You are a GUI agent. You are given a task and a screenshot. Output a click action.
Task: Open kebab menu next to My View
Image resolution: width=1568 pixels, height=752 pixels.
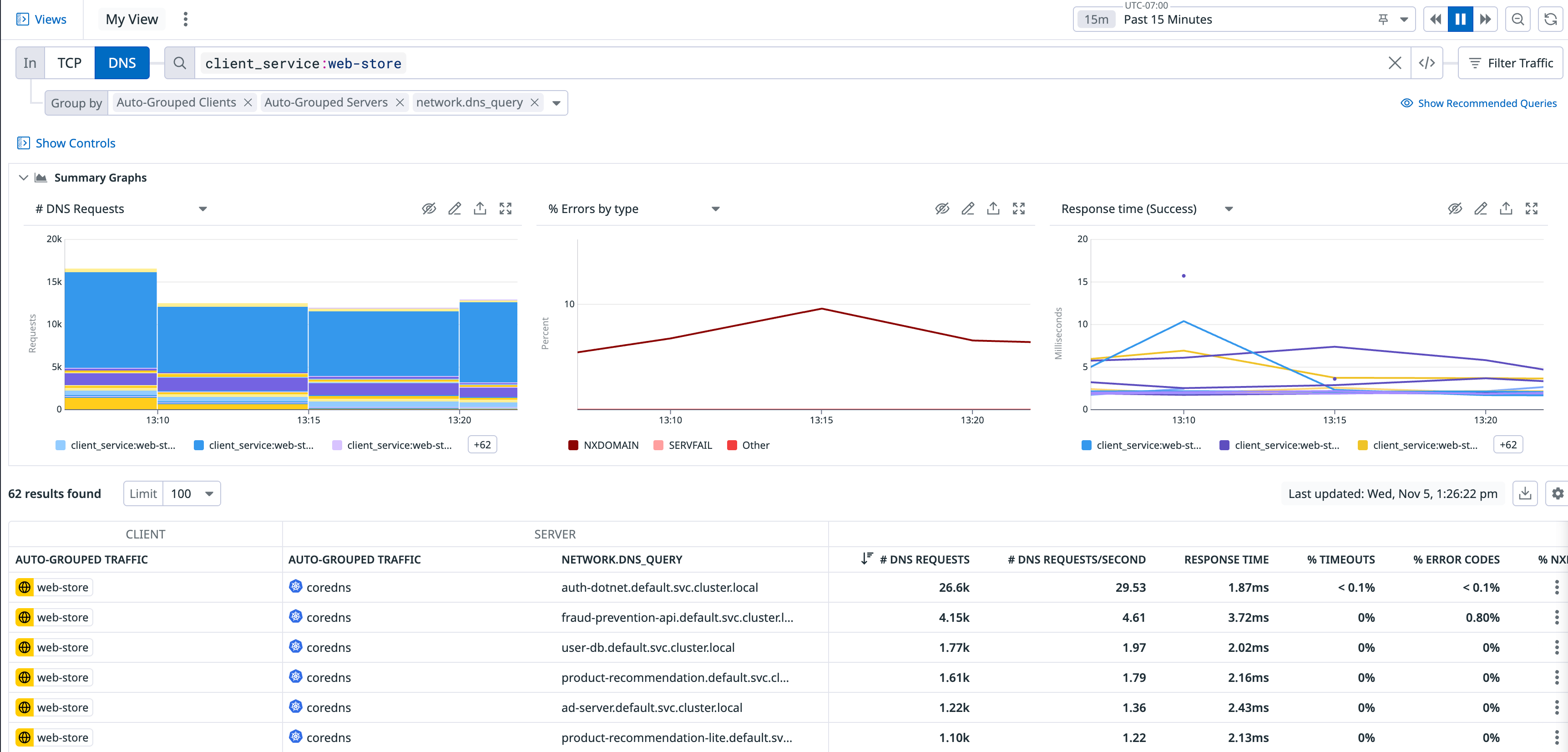186,20
